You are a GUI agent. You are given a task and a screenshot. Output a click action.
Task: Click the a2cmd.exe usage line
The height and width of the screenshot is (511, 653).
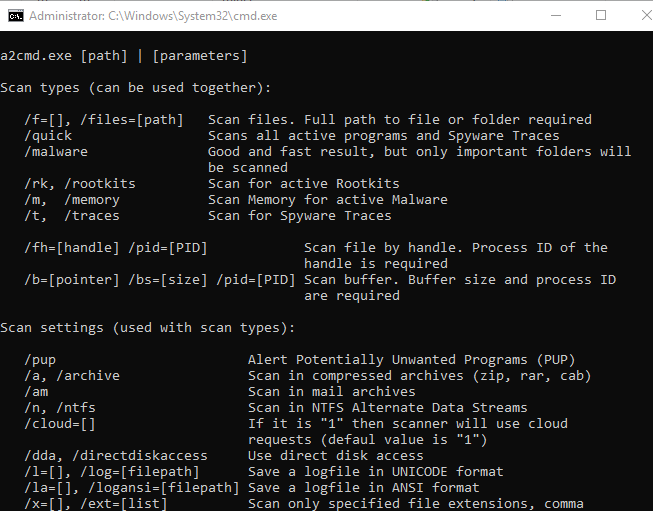tap(124, 56)
